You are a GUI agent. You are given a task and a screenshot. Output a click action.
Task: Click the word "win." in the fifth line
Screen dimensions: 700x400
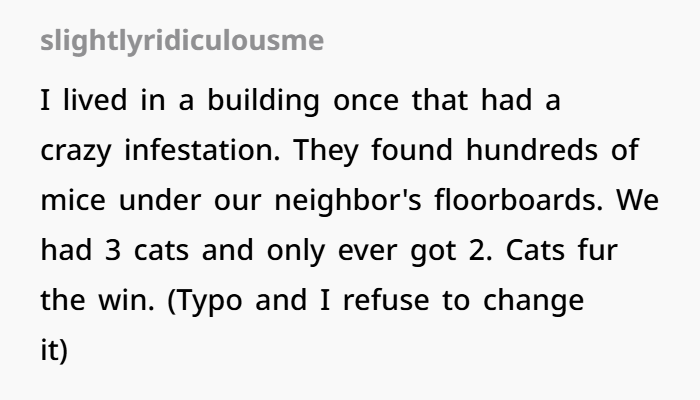[x=126, y=301]
